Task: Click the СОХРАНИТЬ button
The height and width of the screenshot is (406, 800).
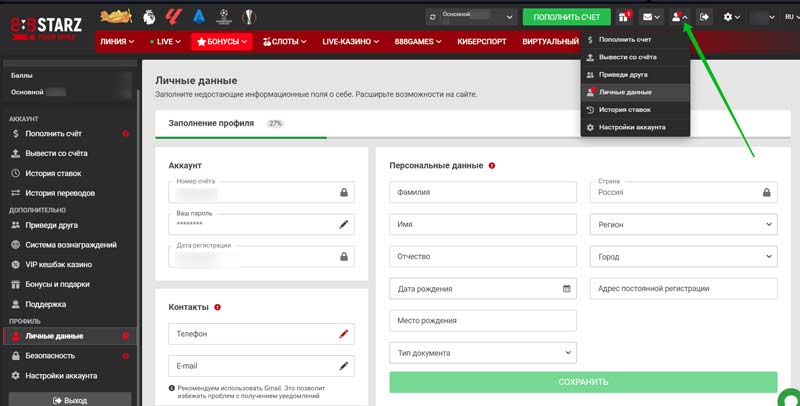Action: [583, 382]
